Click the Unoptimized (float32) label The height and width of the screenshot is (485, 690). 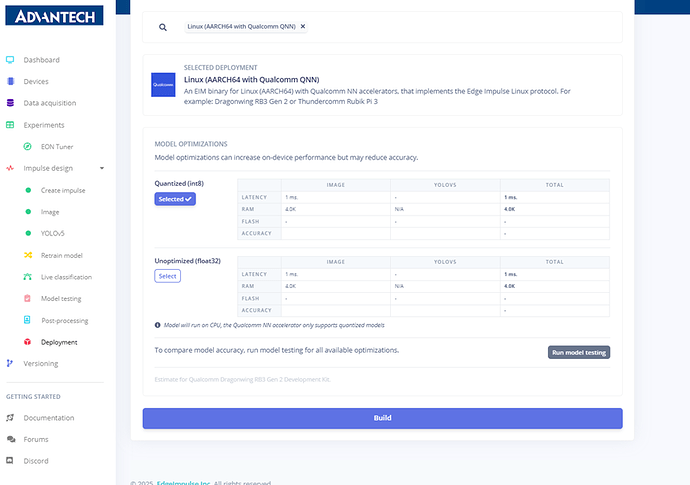click(x=187, y=261)
